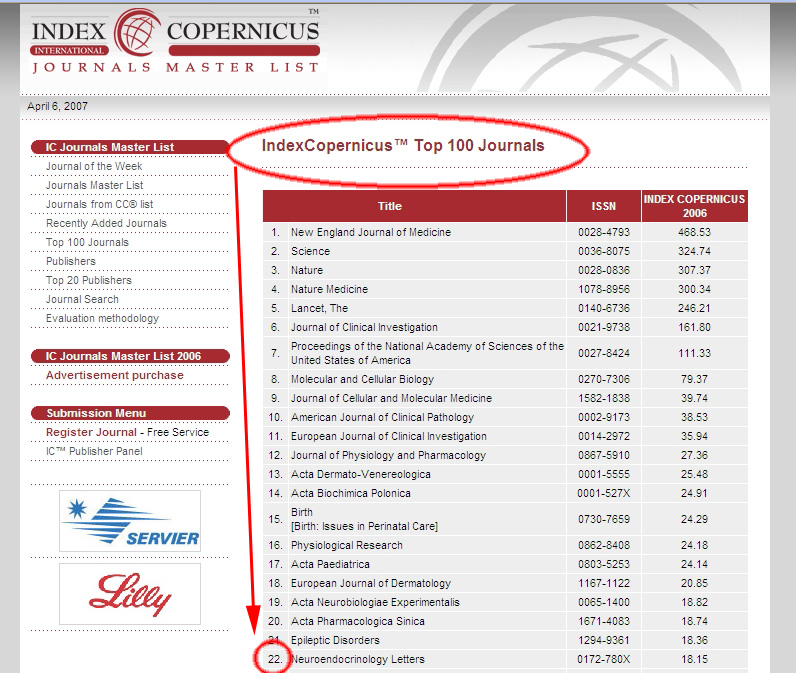796x673 pixels.
Task: Open New England Journal of Medicine entry
Action: pos(370,232)
